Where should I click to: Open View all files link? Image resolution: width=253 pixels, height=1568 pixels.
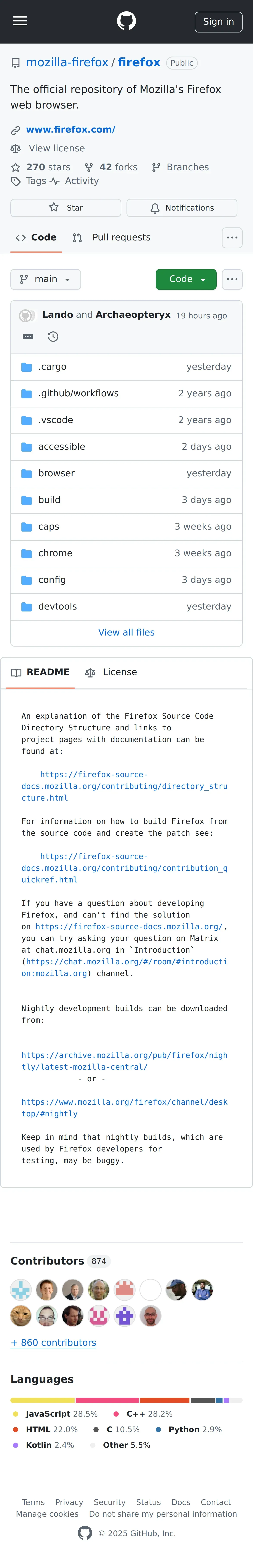pos(126,632)
